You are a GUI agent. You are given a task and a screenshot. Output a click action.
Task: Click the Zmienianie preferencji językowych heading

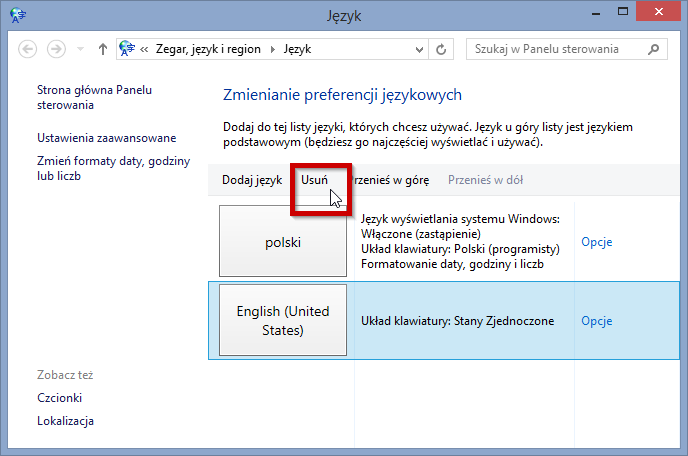(x=342, y=95)
